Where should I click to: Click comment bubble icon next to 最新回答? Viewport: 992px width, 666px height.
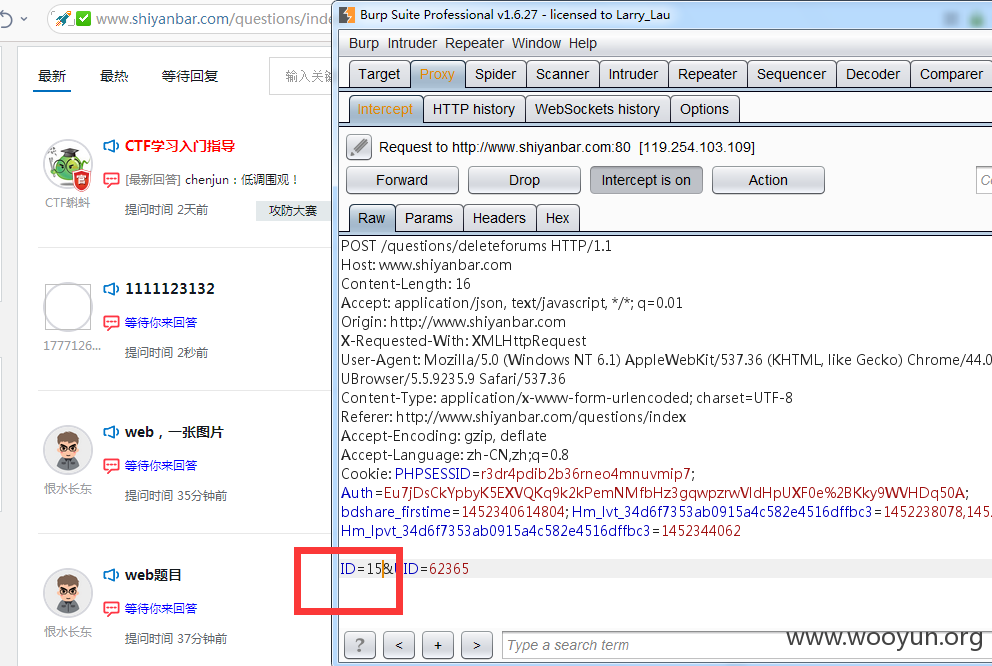tap(111, 180)
